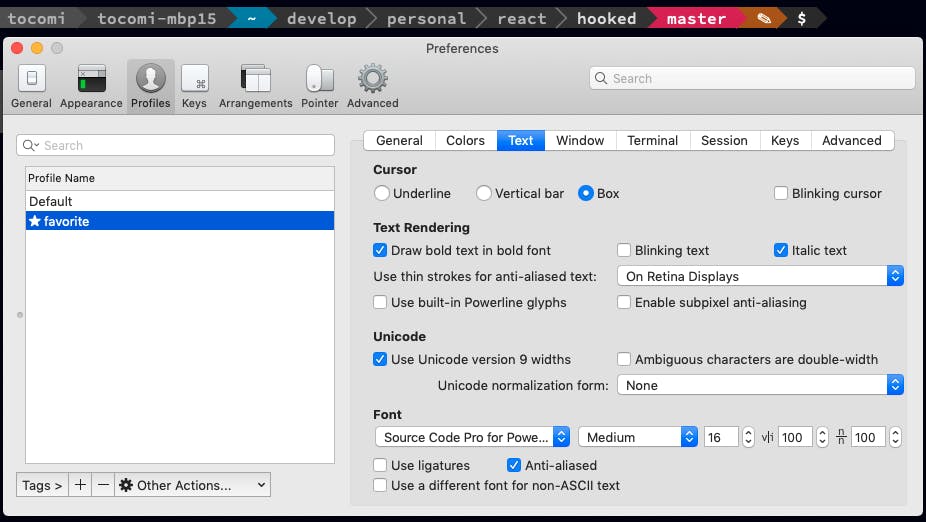
Task: Switch to the General profile tab
Action: tap(399, 141)
